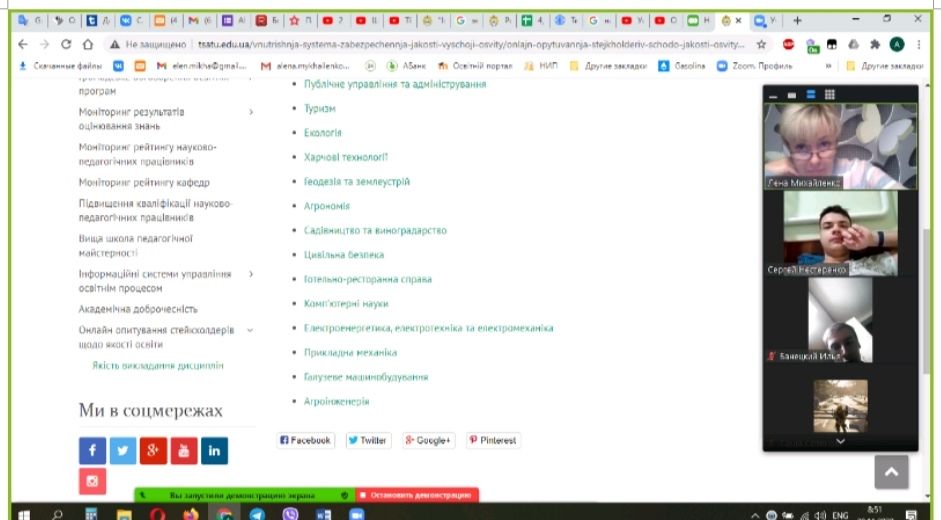Share page via the Google+ button
The image size is (941, 520).
pos(428,440)
